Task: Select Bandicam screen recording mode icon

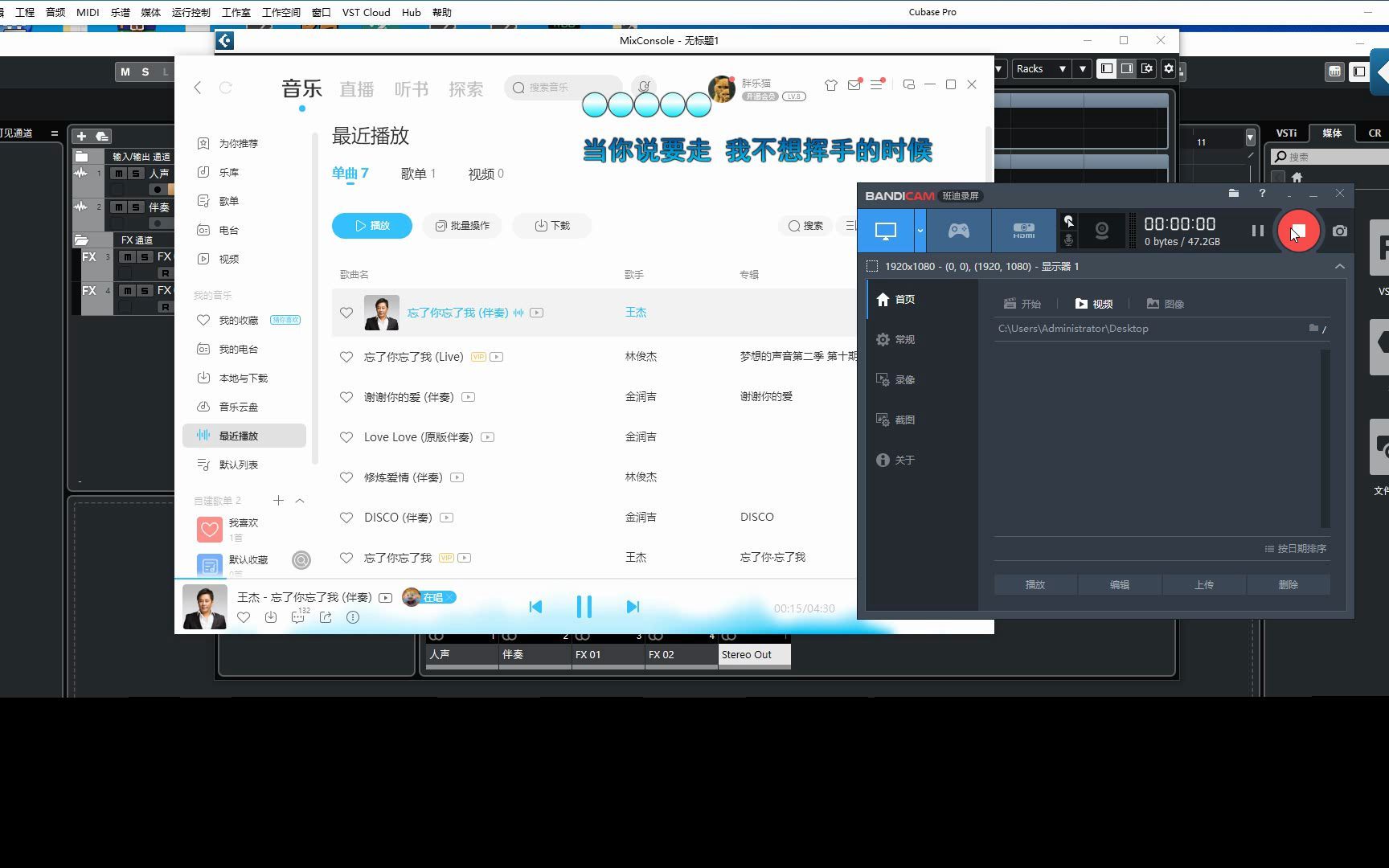Action: click(x=886, y=231)
